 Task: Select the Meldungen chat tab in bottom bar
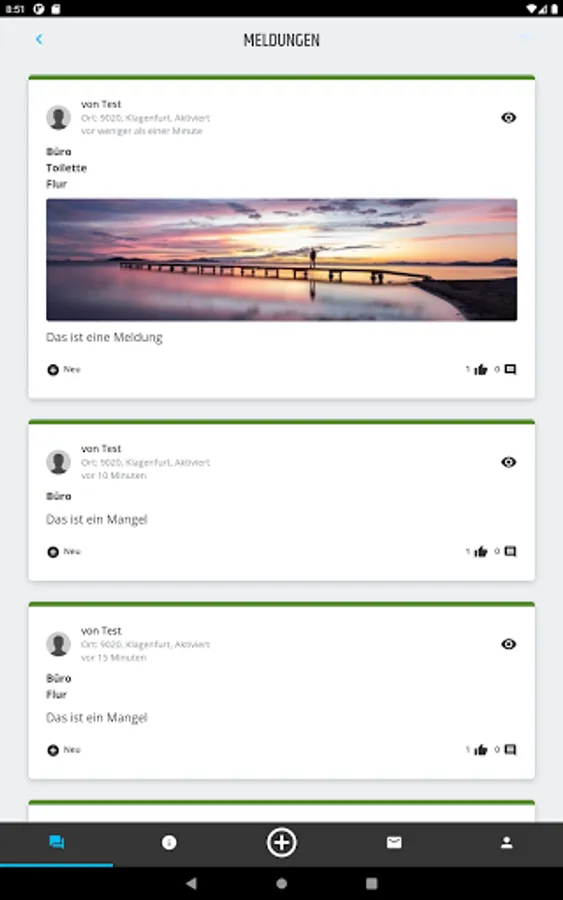click(x=56, y=843)
